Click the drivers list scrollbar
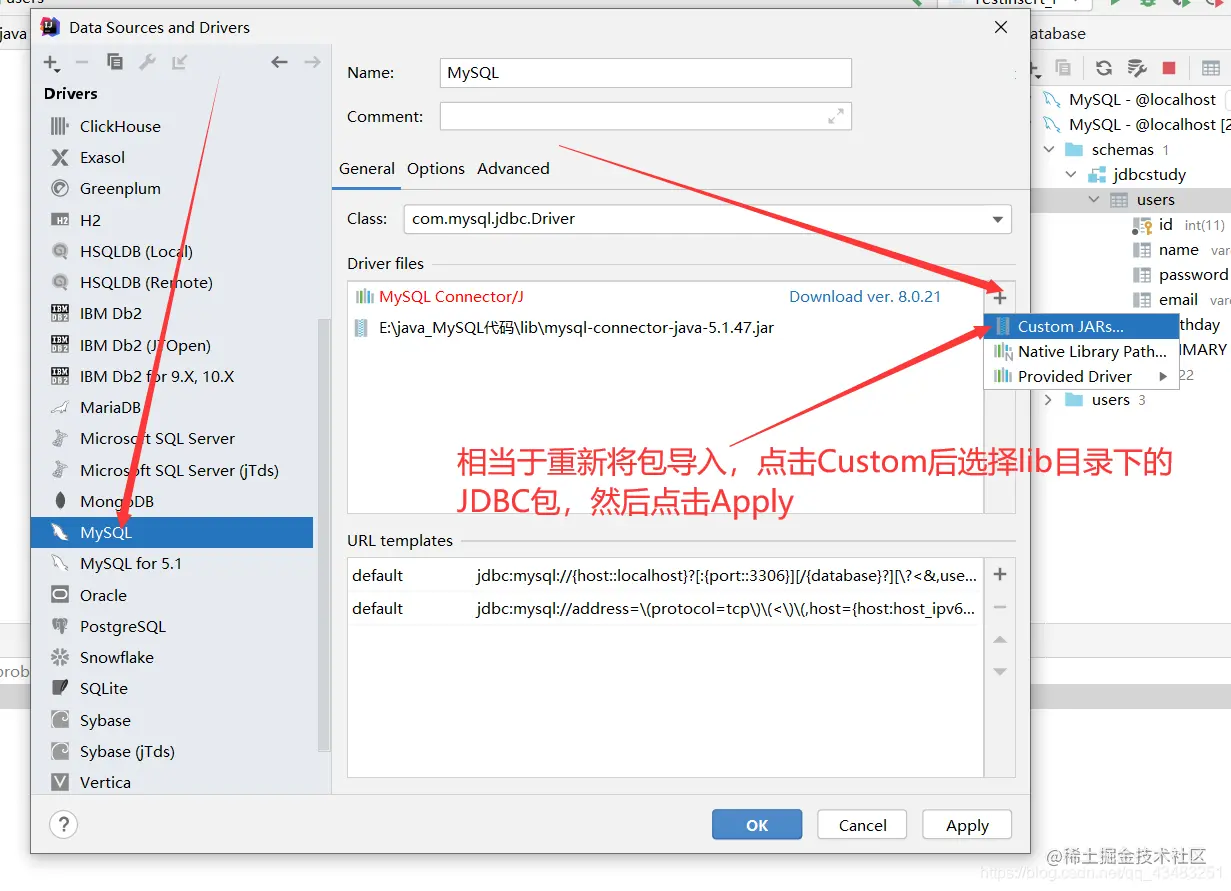Screen dimensions: 1231x891 323,535
